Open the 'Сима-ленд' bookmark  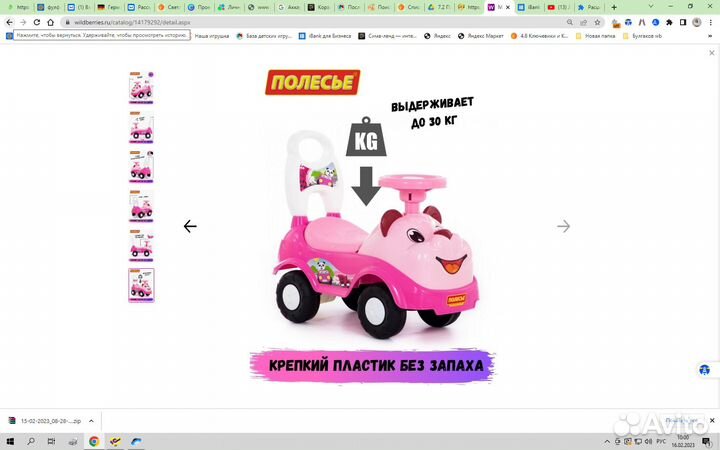pos(388,36)
